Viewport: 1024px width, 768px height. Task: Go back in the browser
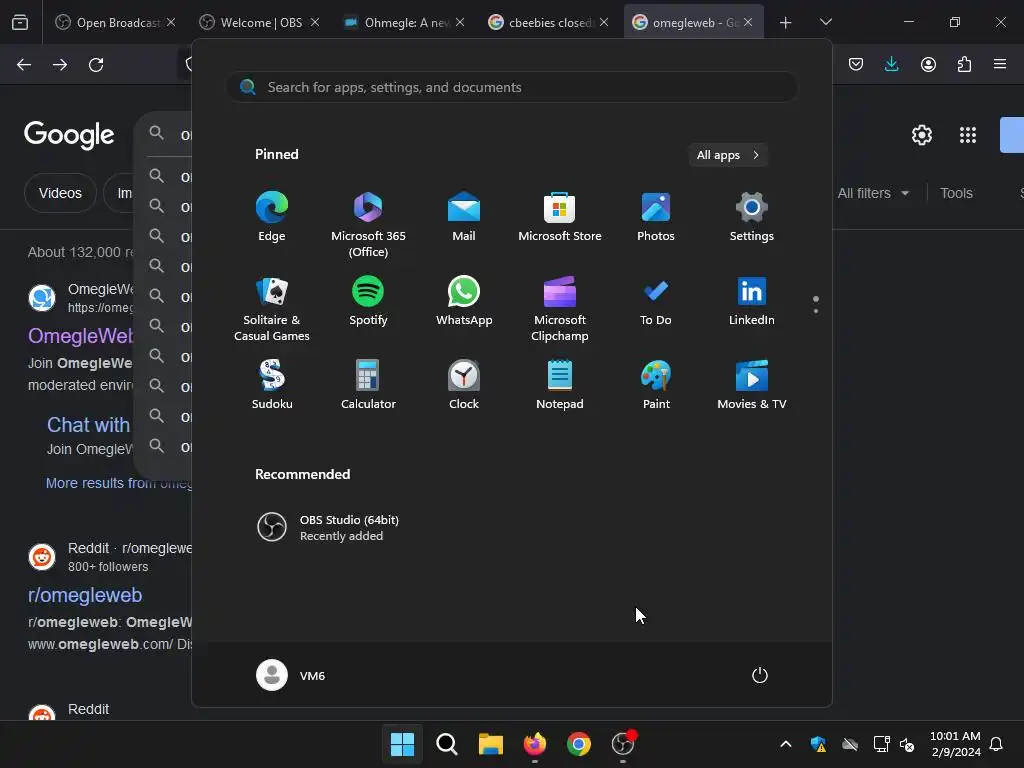[x=24, y=64]
